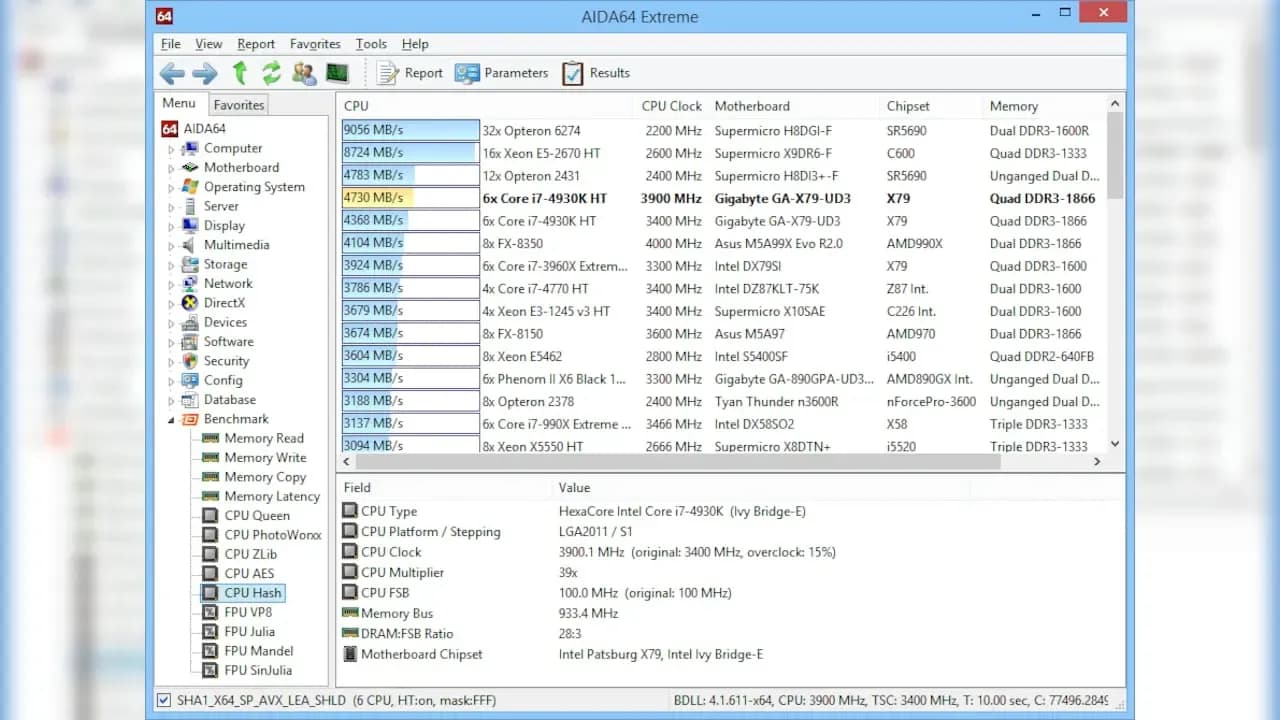Click the Value column header in details

coord(574,488)
